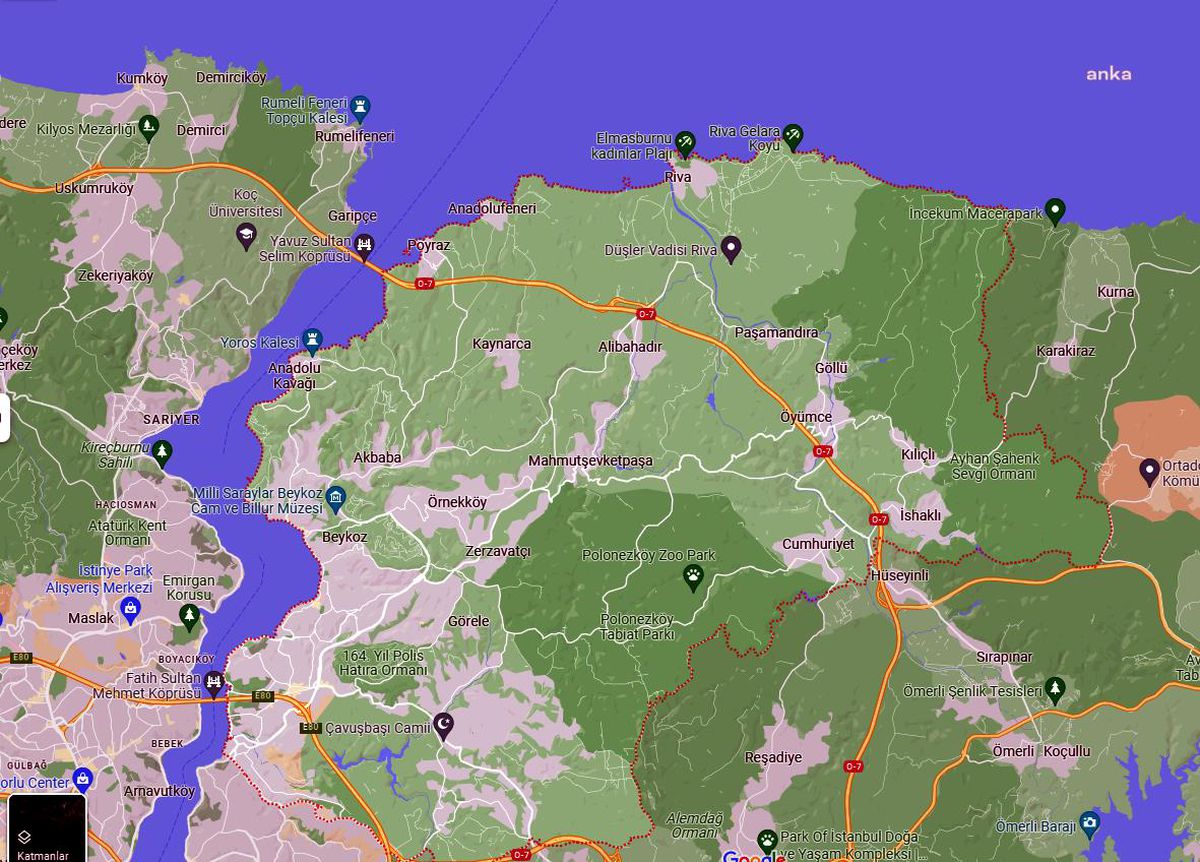Screen dimensions: 1200x862
Task: Click the Düşler Vadisi Riva pin
Action: [731, 247]
